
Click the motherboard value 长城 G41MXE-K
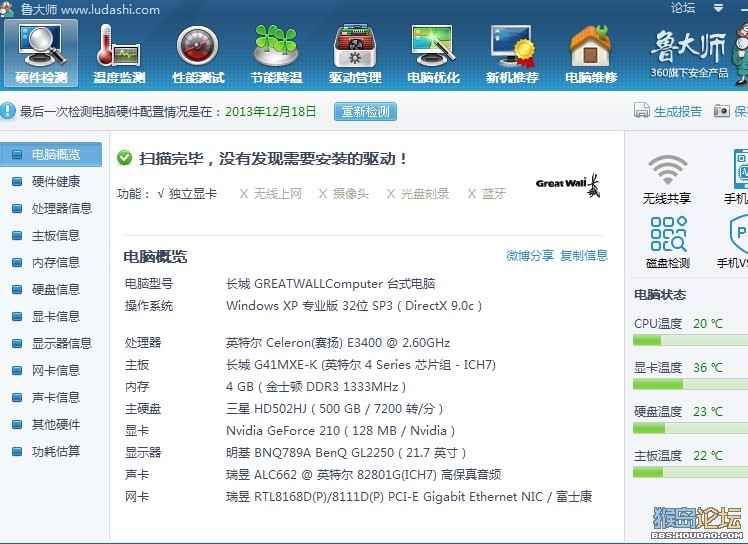click(x=361, y=365)
